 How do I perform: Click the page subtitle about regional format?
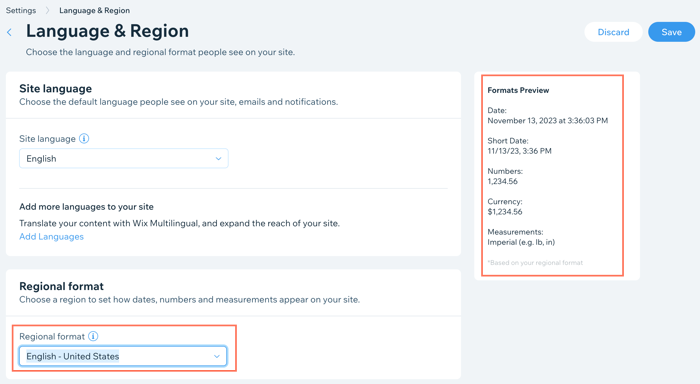tap(160, 52)
